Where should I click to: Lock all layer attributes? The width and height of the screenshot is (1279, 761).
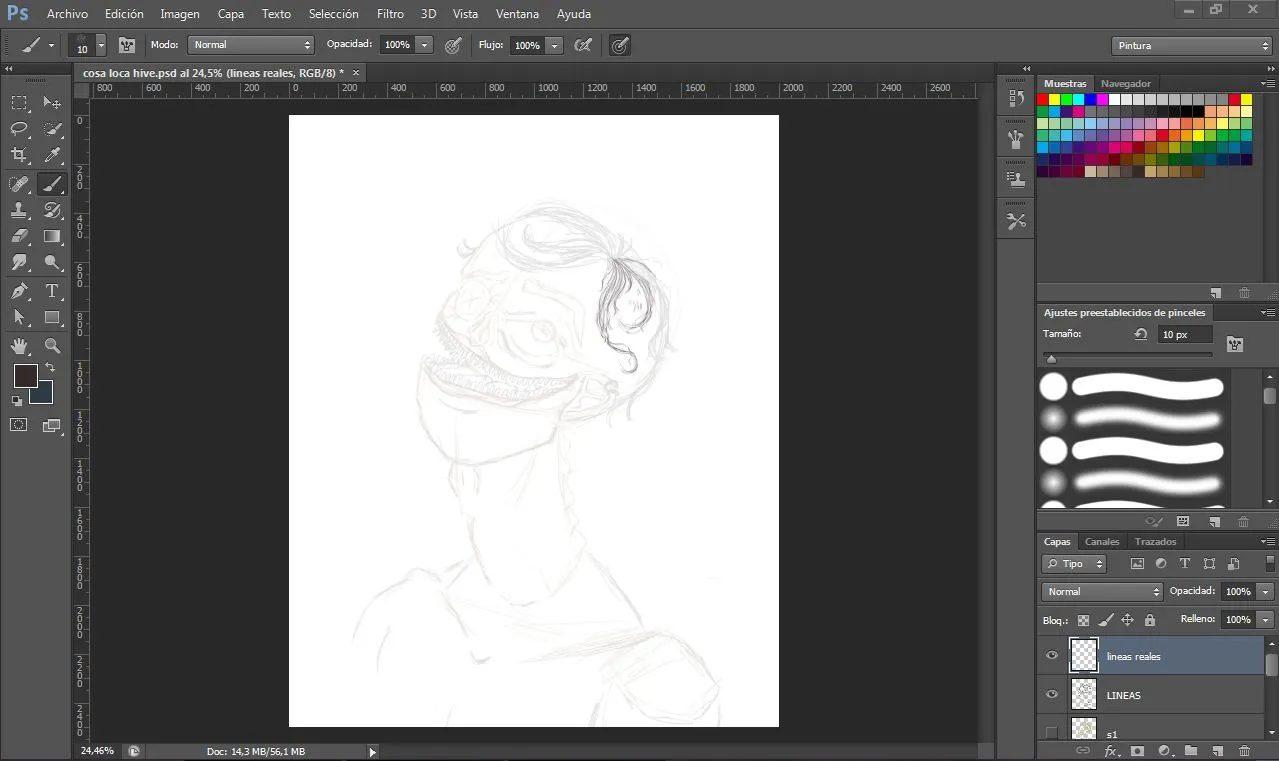1150,620
